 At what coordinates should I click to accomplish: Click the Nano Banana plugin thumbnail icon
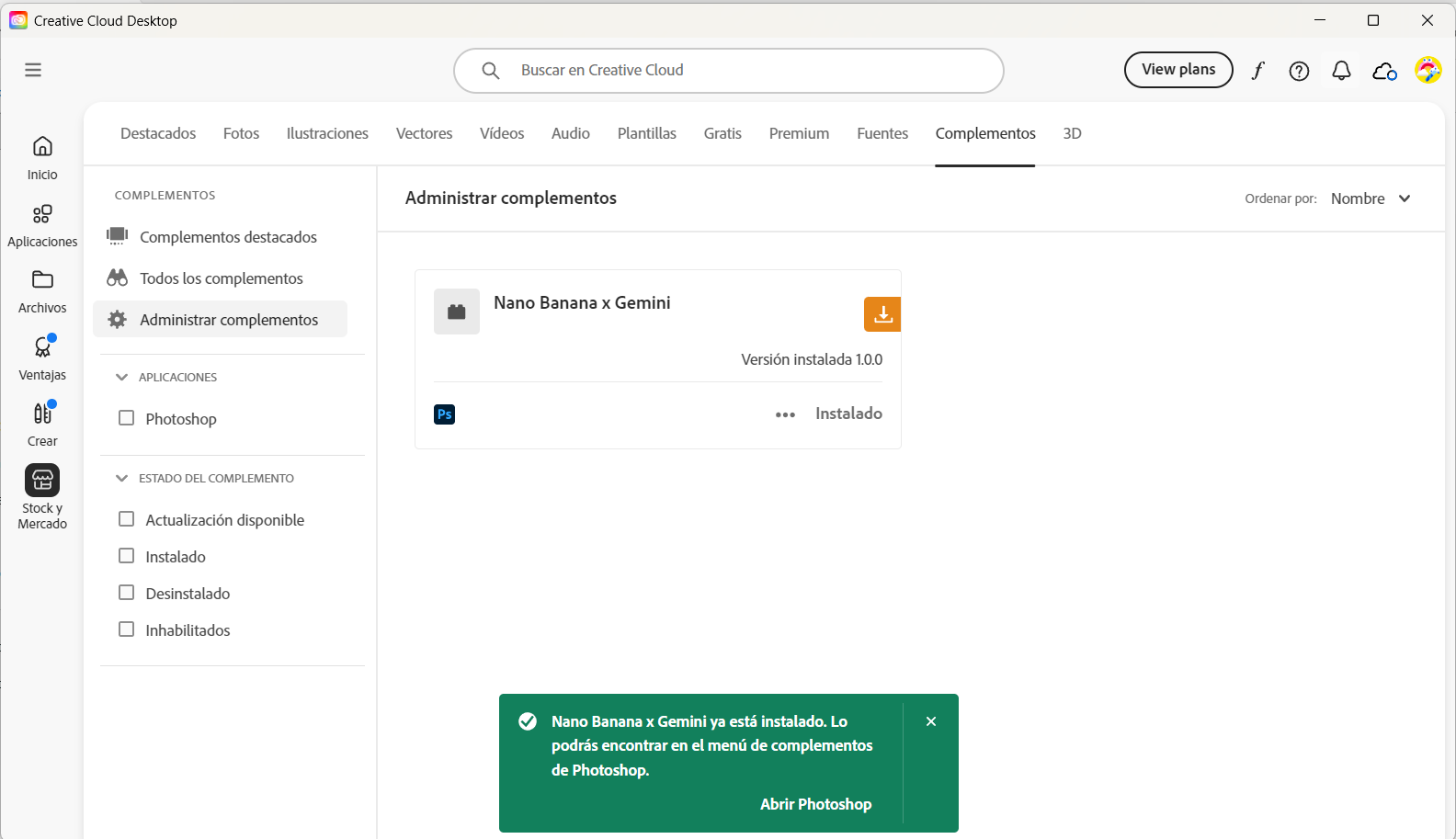tap(457, 312)
